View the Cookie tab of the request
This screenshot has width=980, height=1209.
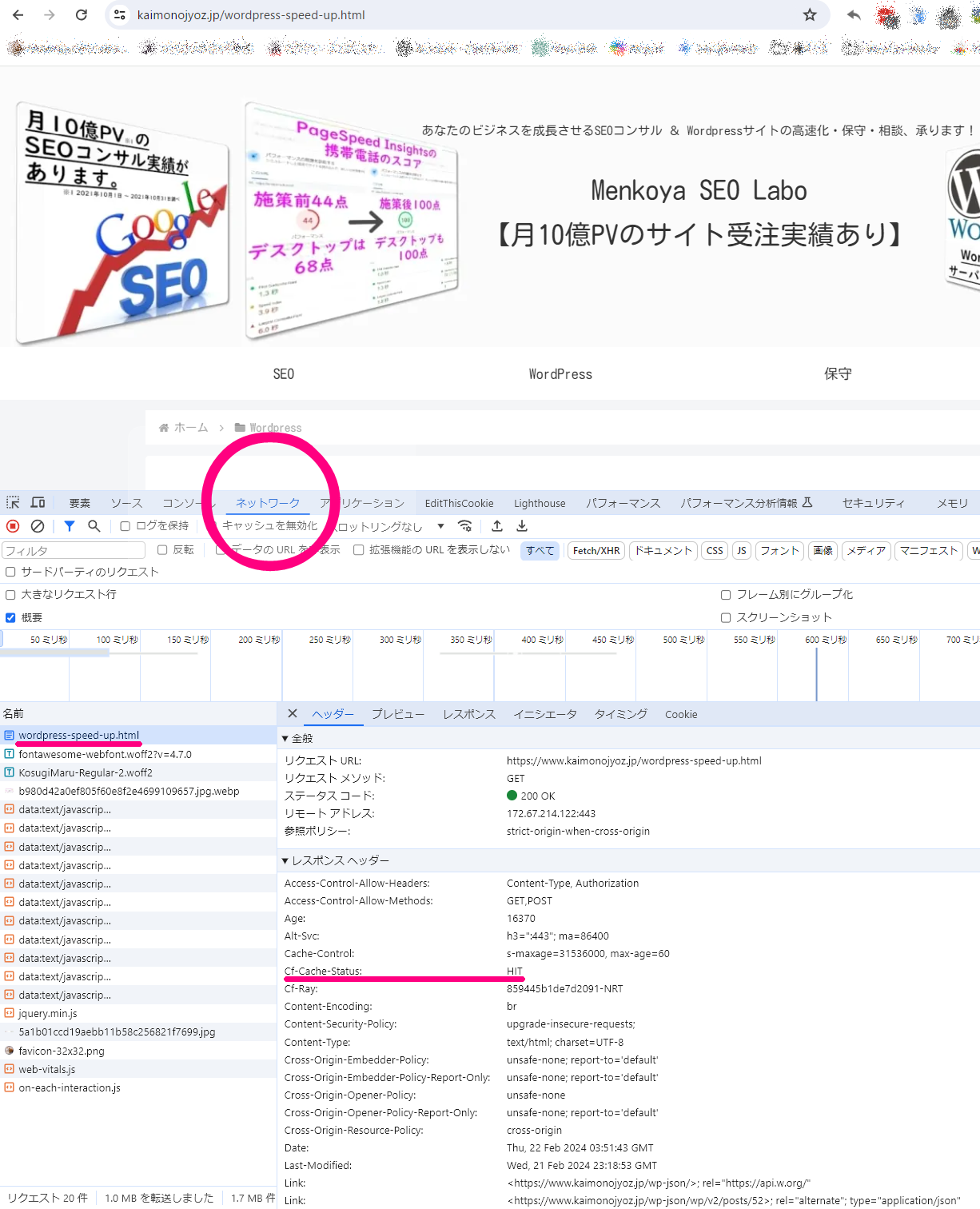click(681, 714)
